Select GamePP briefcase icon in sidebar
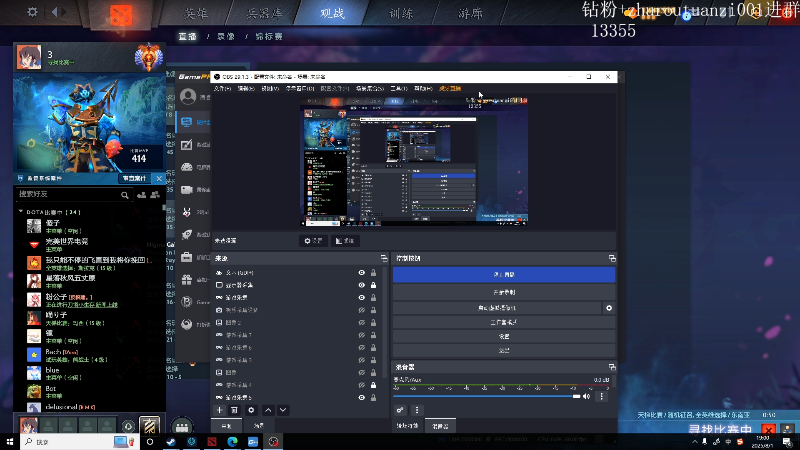The width and height of the screenshot is (800, 450). [187, 257]
